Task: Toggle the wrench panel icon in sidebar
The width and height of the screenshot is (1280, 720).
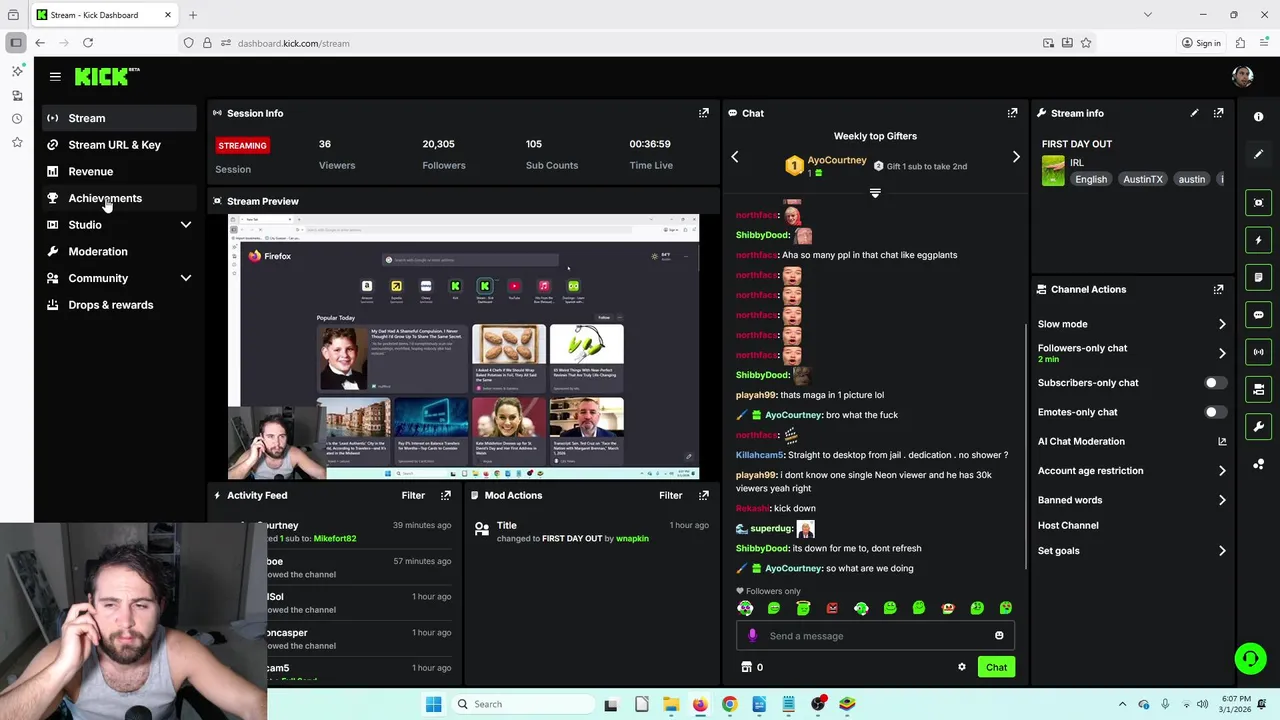Action: coord(1258,426)
